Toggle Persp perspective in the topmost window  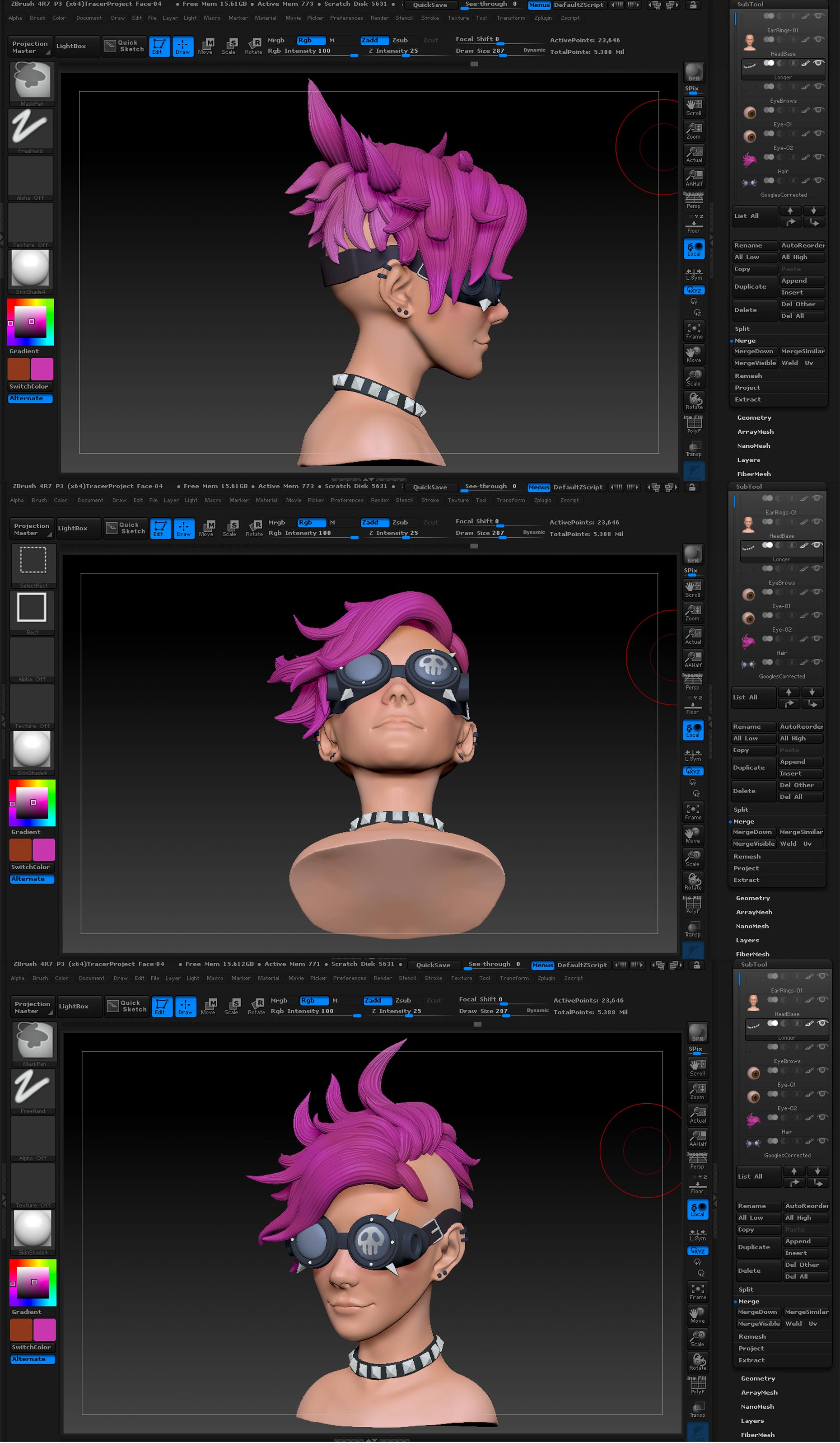(x=694, y=201)
